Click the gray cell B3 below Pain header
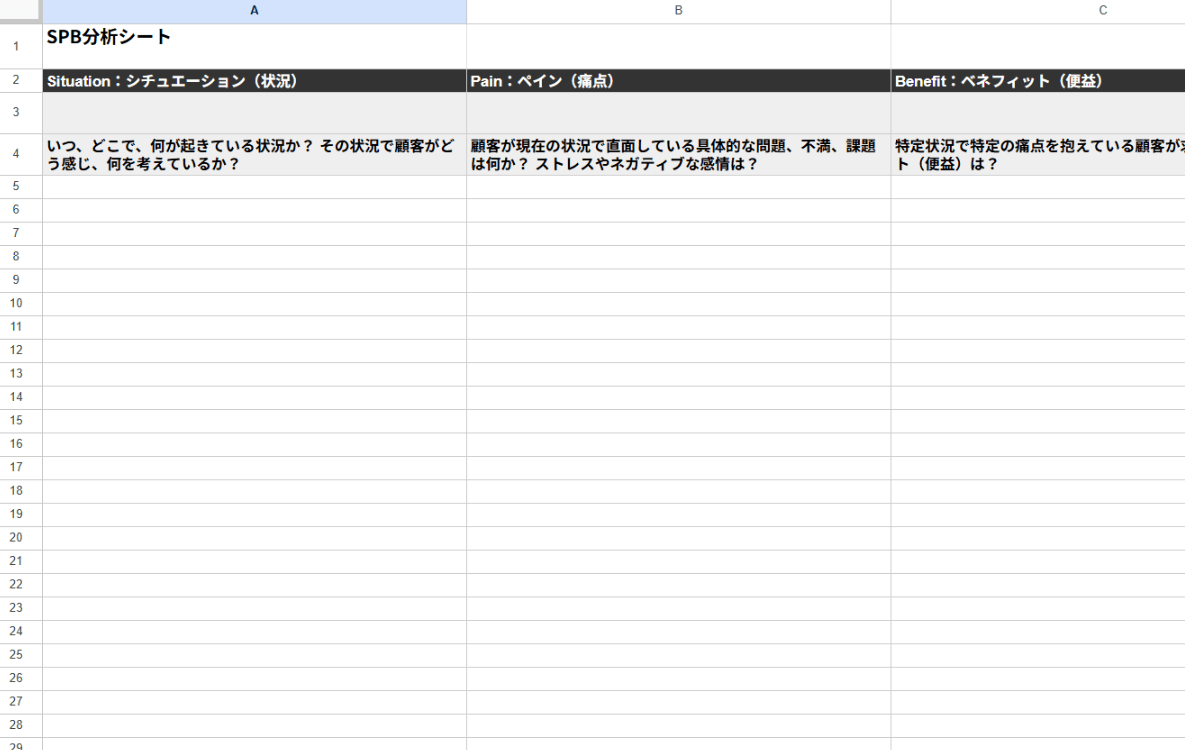Viewport: 1185px width, 750px height. [x=678, y=113]
